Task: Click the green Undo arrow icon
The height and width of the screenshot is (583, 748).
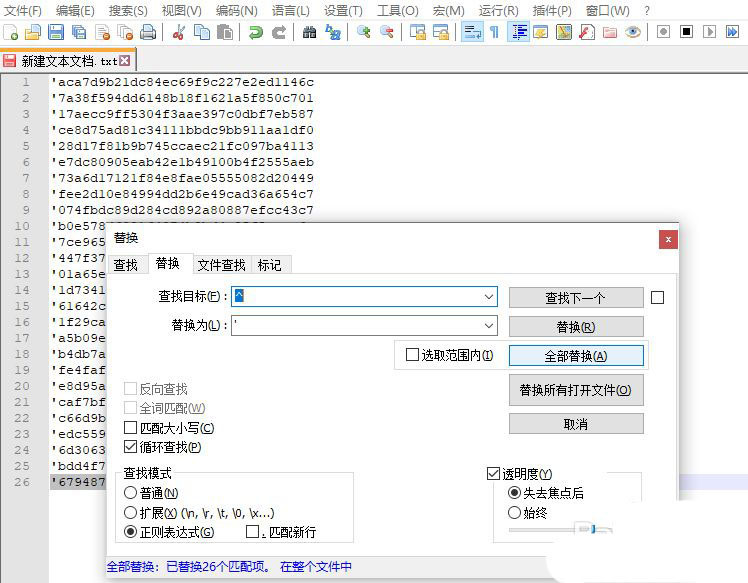Action: [256, 32]
